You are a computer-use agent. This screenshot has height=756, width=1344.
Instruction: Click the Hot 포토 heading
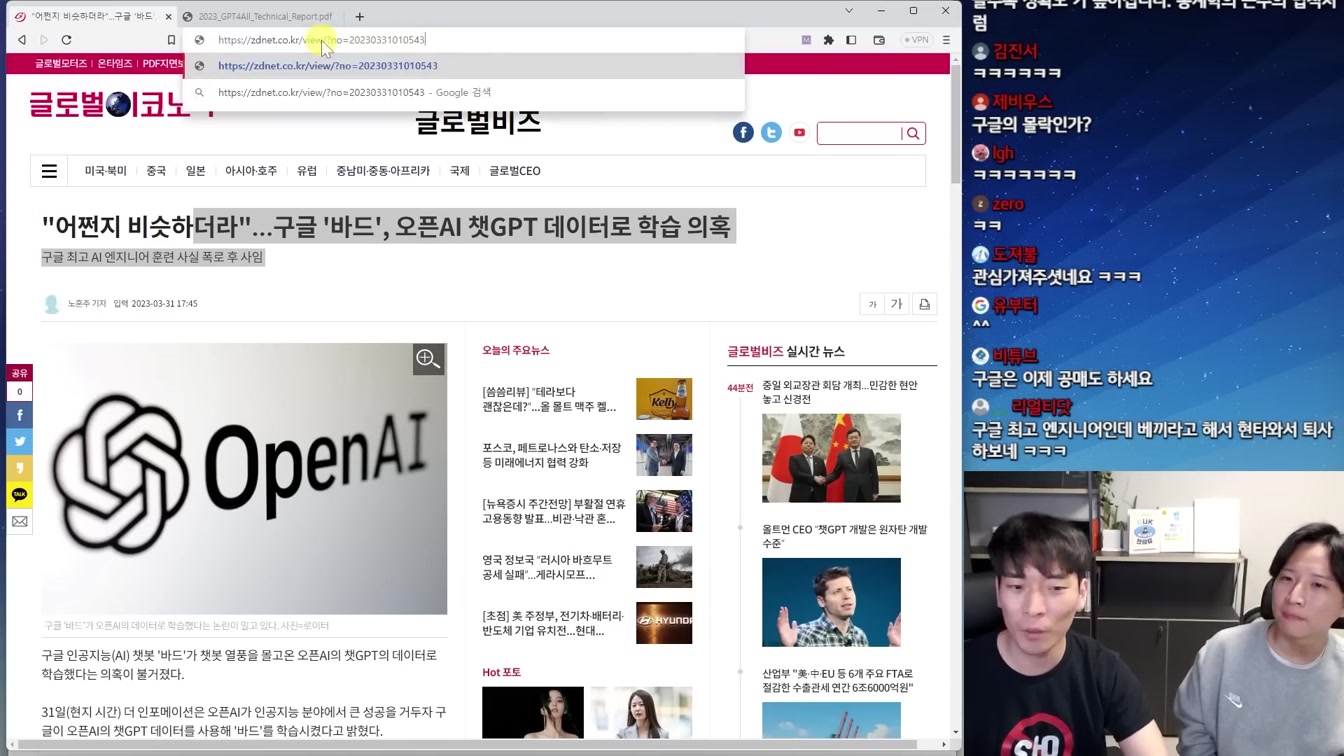pos(501,672)
